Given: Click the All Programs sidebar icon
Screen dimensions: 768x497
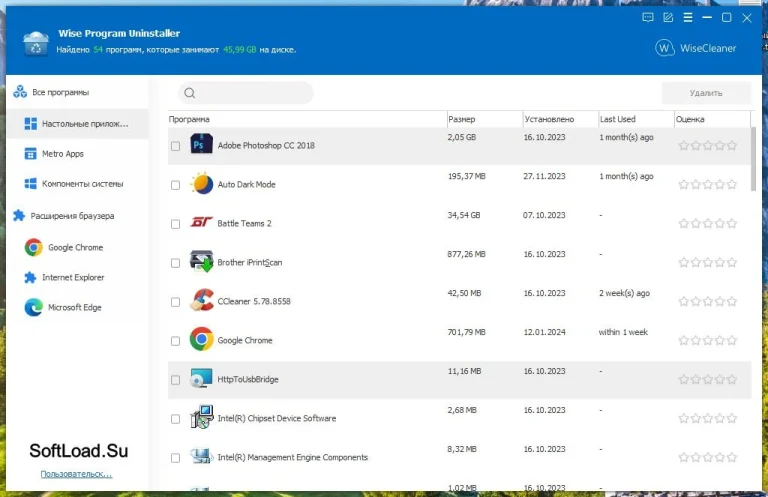Looking at the screenshot, I should click(20, 92).
